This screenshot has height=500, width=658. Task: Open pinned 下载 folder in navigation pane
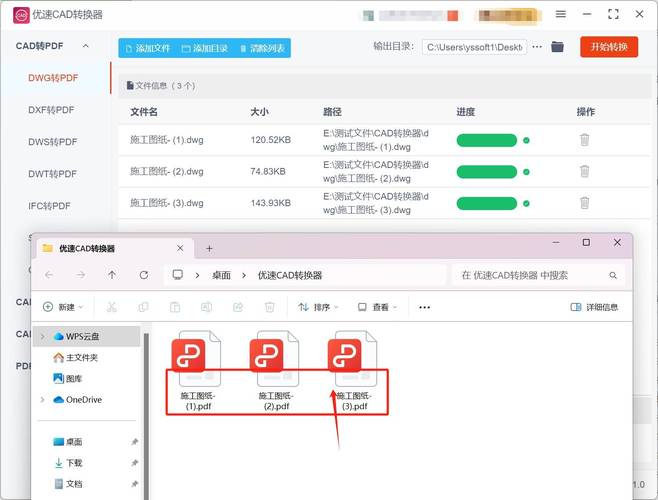coord(69,463)
